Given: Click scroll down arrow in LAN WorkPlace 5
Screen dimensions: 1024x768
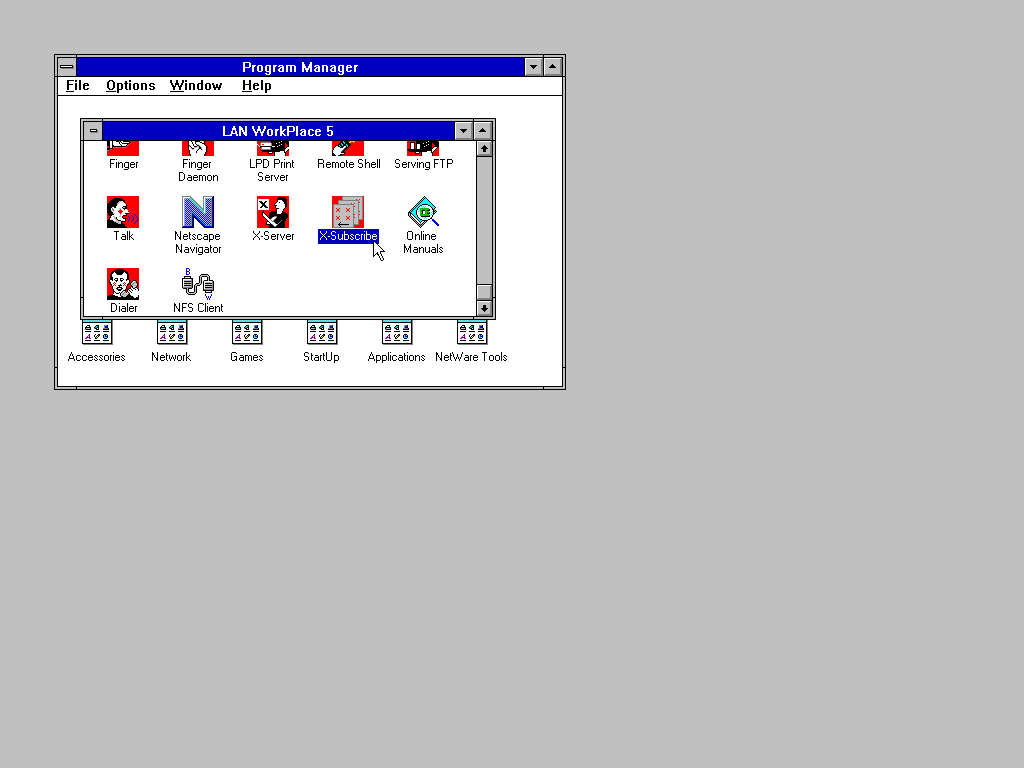Looking at the screenshot, I should 484,308.
